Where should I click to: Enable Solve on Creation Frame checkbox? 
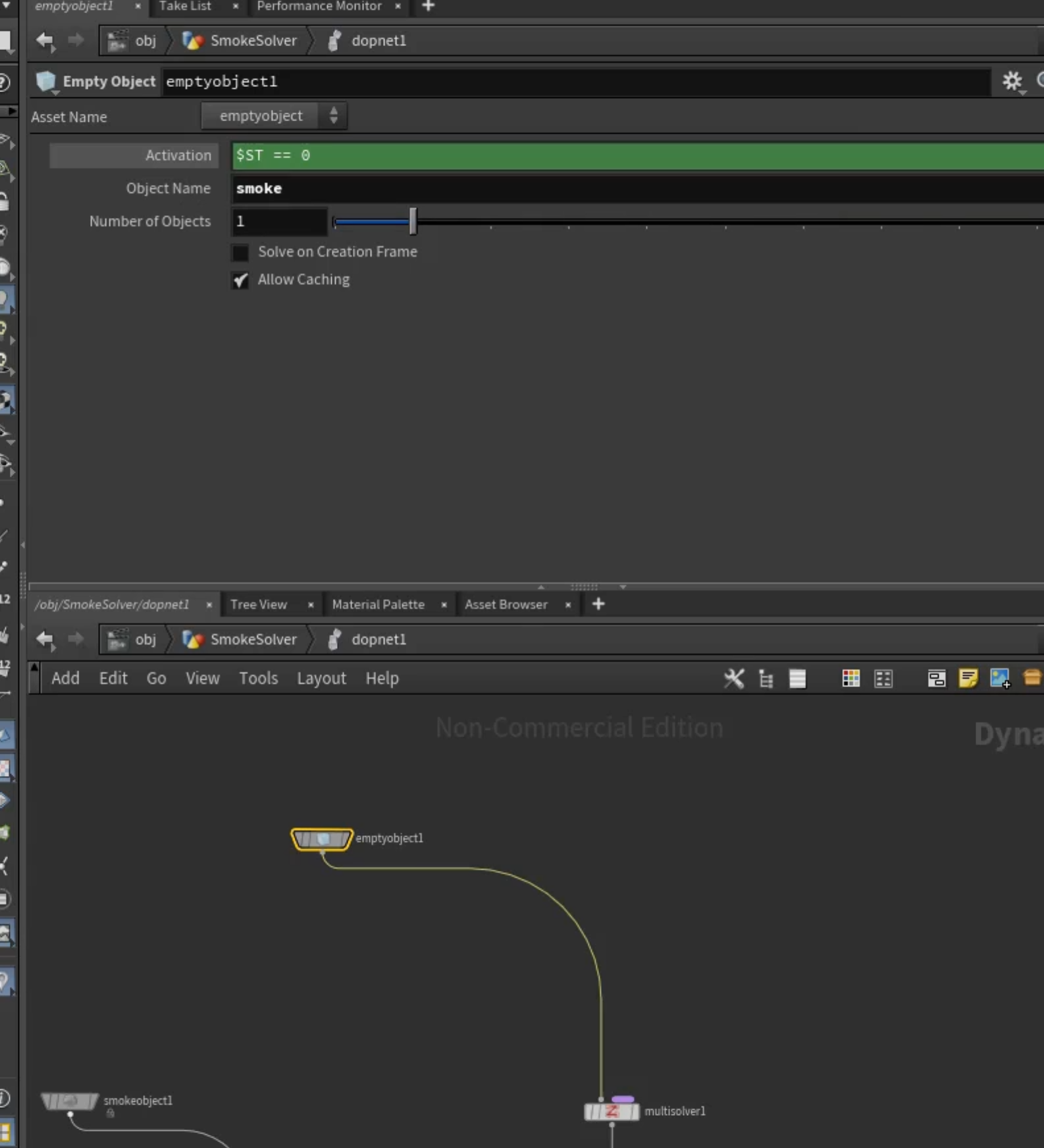pos(240,252)
